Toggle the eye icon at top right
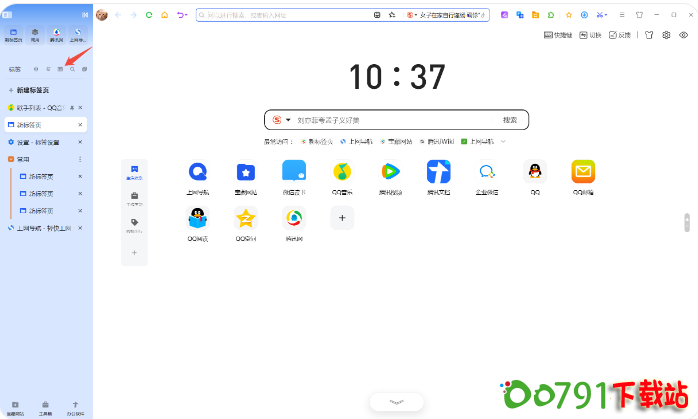The height and width of the screenshot is (419, 698). pyautogui.click(x=684, y=35)
